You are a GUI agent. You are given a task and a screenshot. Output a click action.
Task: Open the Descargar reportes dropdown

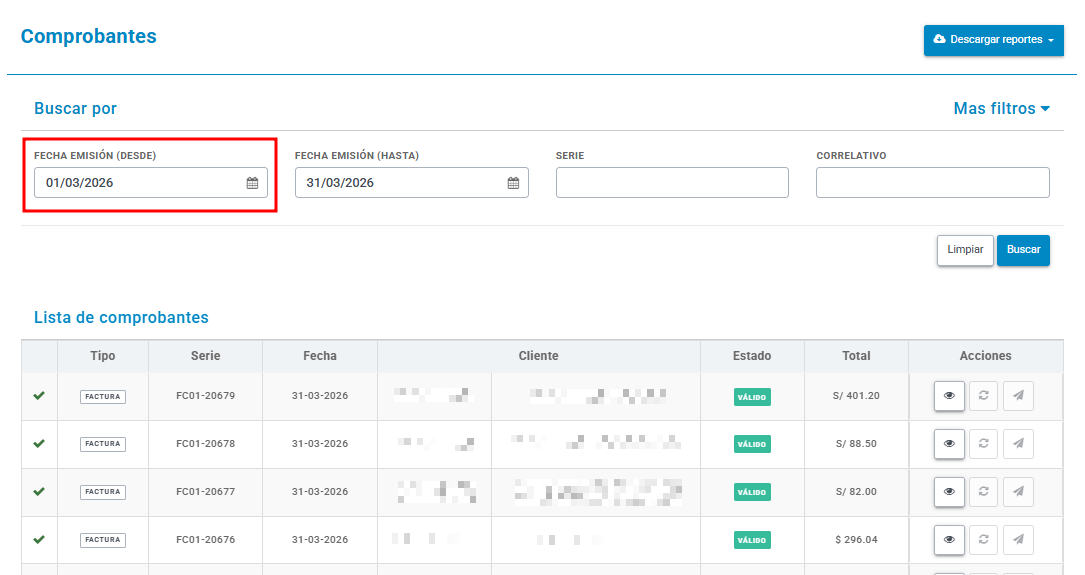993,40
